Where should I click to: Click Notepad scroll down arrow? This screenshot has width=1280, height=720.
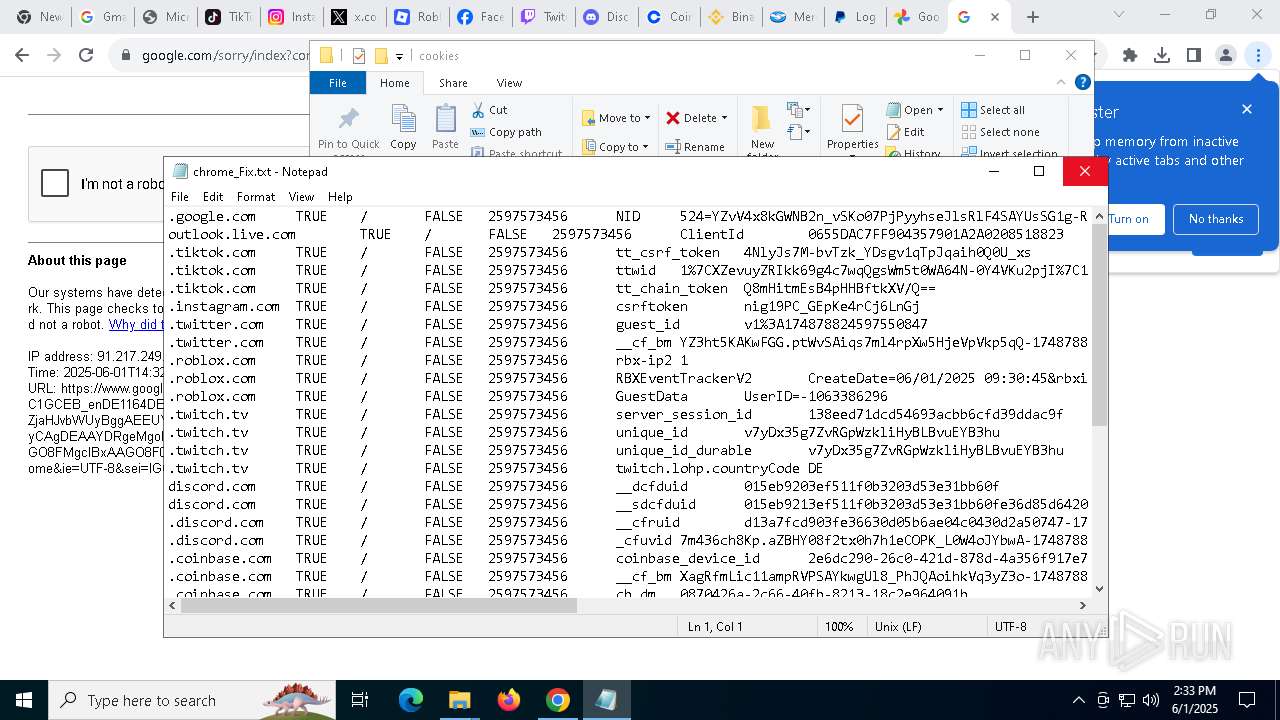1100,589
